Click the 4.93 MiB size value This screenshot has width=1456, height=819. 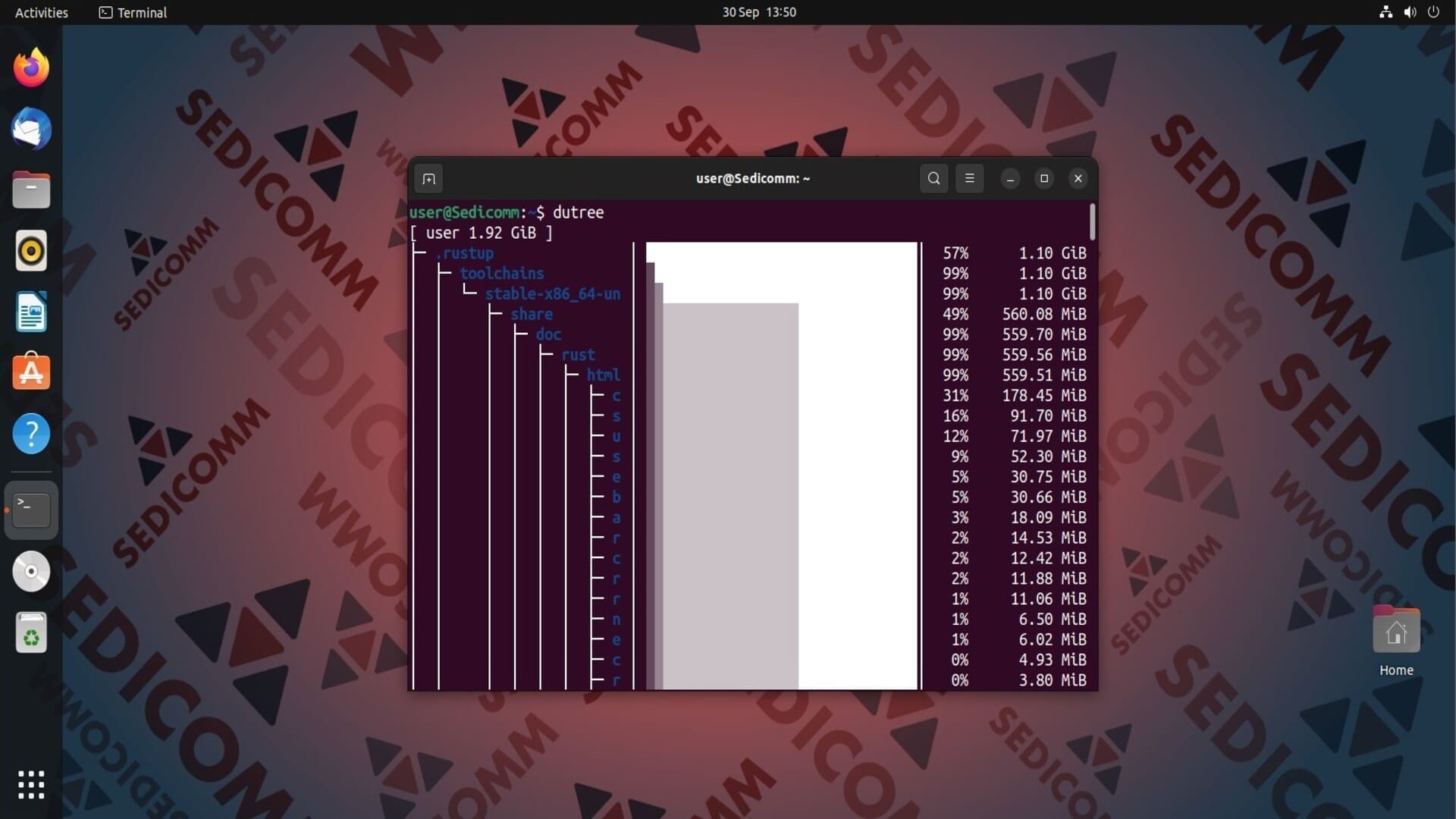(x=1053, y=660)
